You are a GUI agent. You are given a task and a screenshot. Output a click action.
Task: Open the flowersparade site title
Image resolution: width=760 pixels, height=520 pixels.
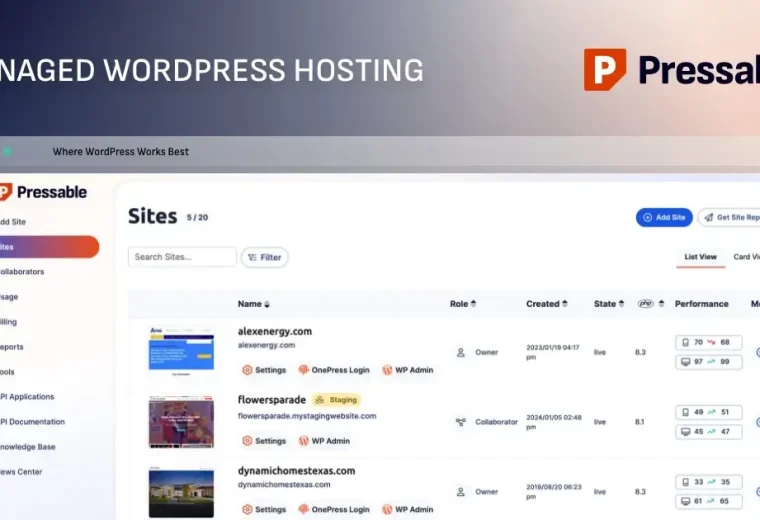271,400
